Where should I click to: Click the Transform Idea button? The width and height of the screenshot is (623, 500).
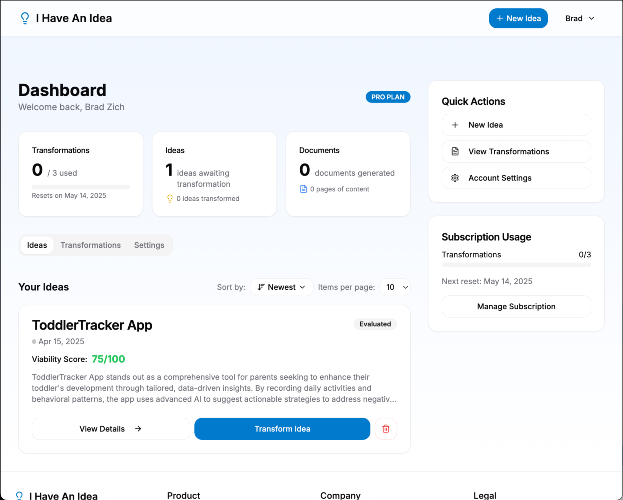(x=282, y=429)
